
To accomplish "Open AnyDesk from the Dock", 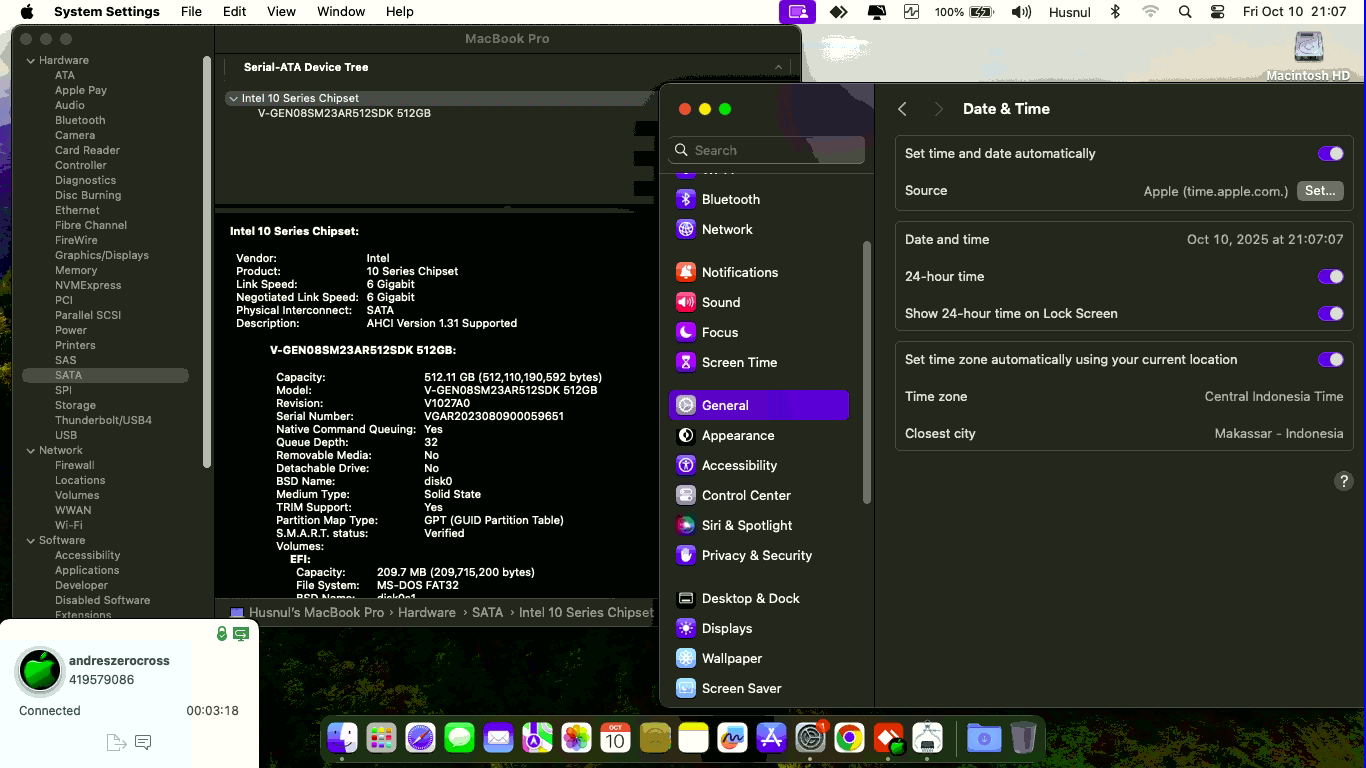I will tap(888, 738).
